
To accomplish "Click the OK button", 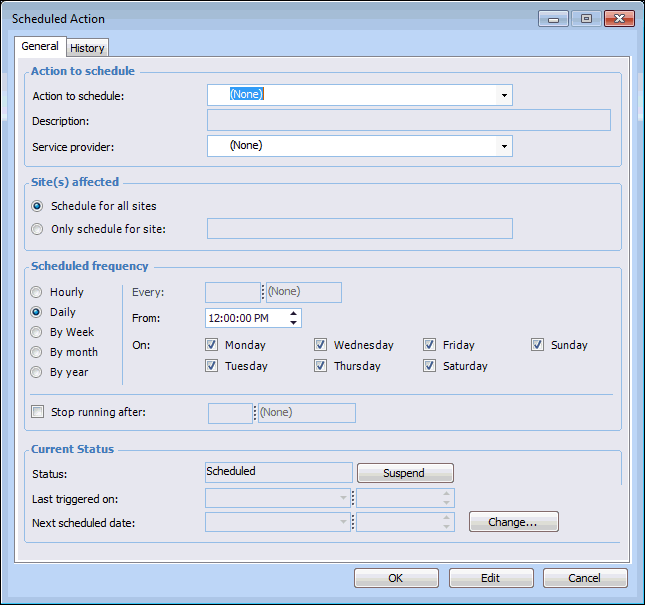I will pos(396,578).
